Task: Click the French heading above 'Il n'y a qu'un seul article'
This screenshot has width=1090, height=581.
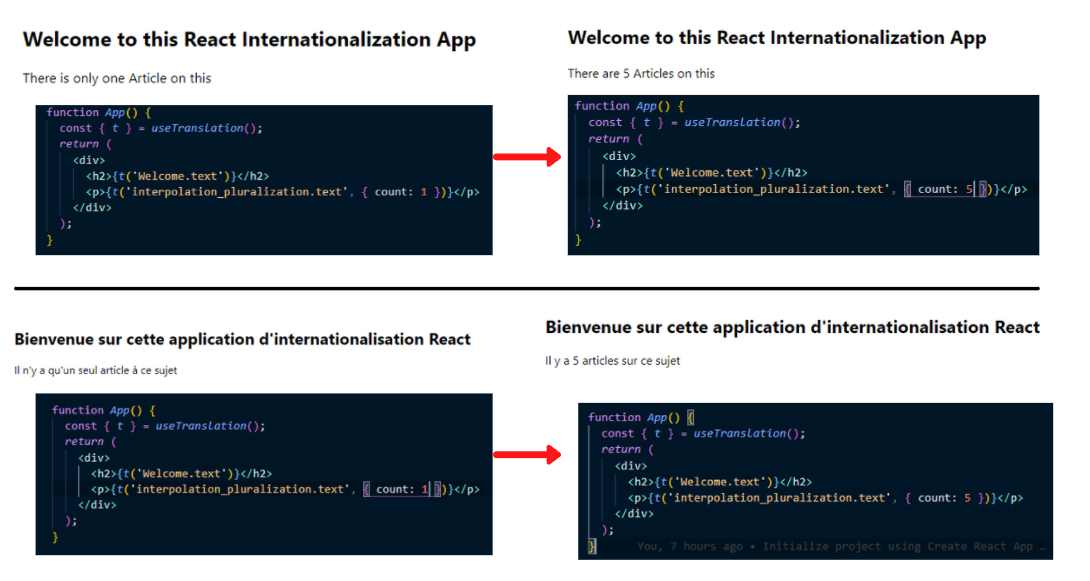Action: coord(242,339)
